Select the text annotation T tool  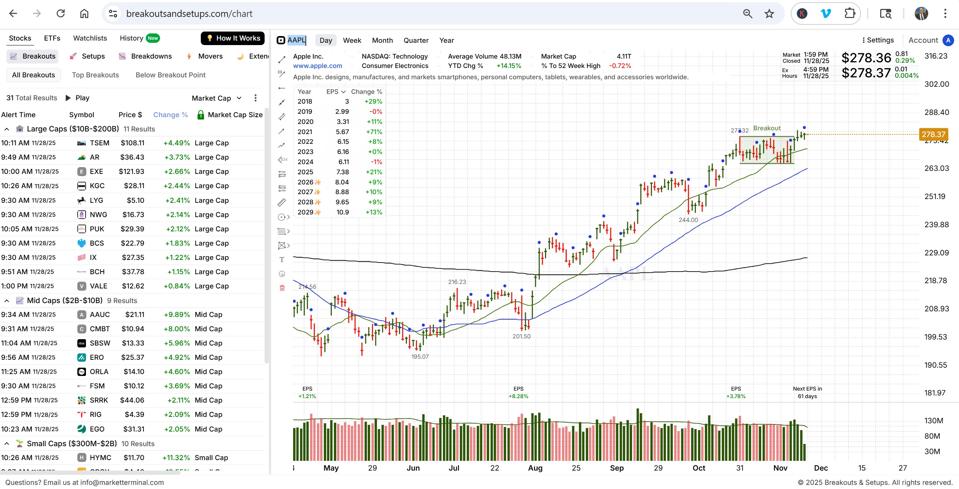click(281, 260)
